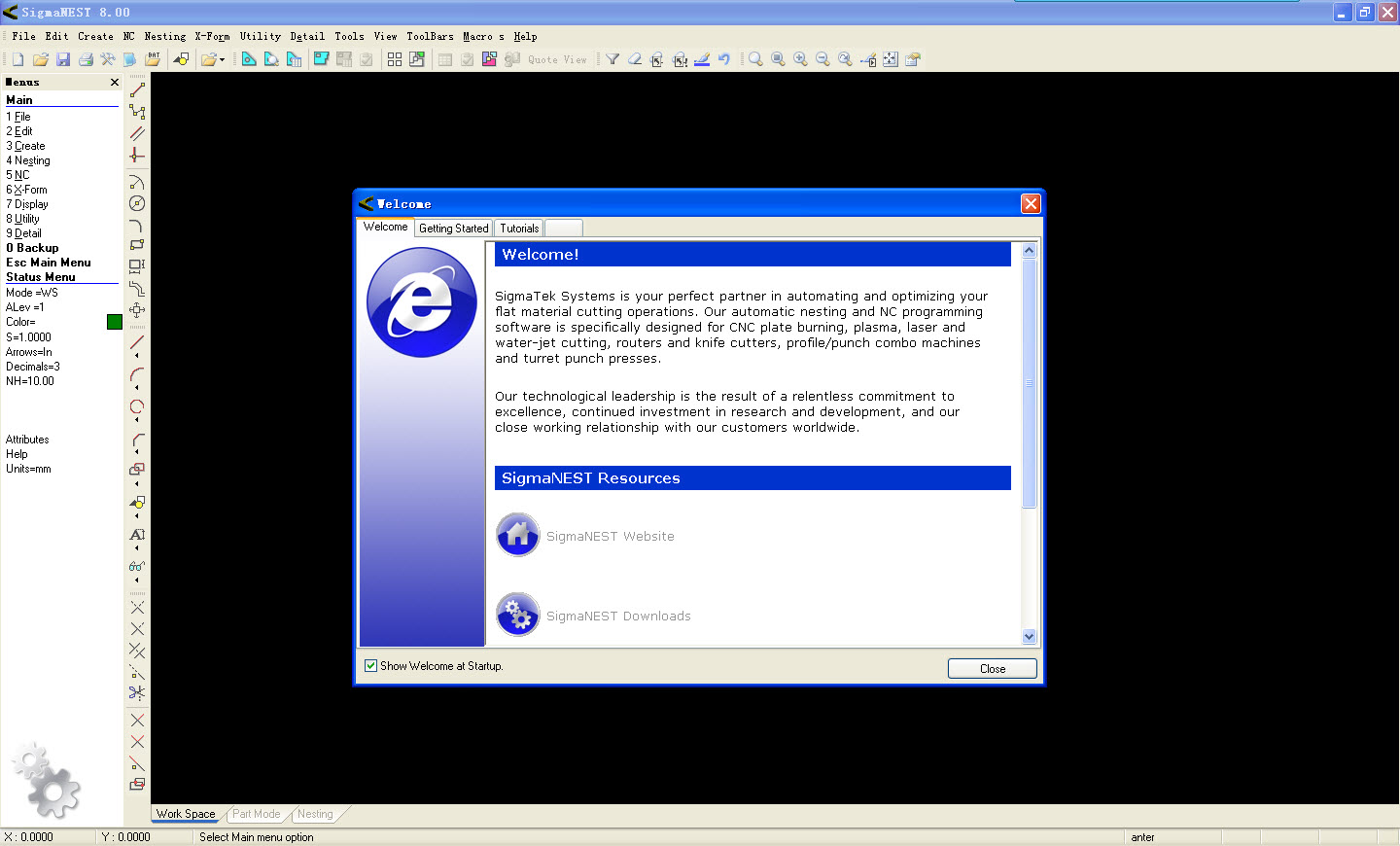
Task: Click the BAT batch icon in toolbar
Action: point(153,59)
